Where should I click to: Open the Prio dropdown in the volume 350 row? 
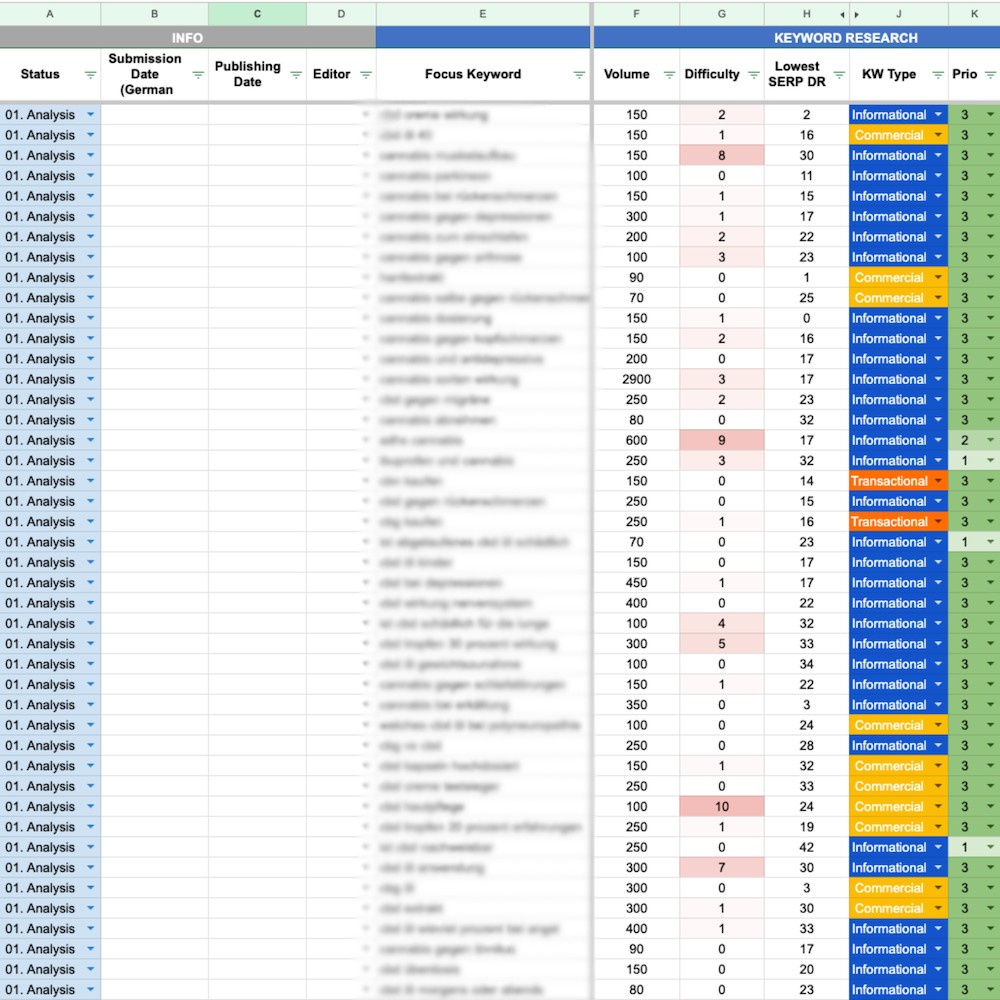[990, 705]
